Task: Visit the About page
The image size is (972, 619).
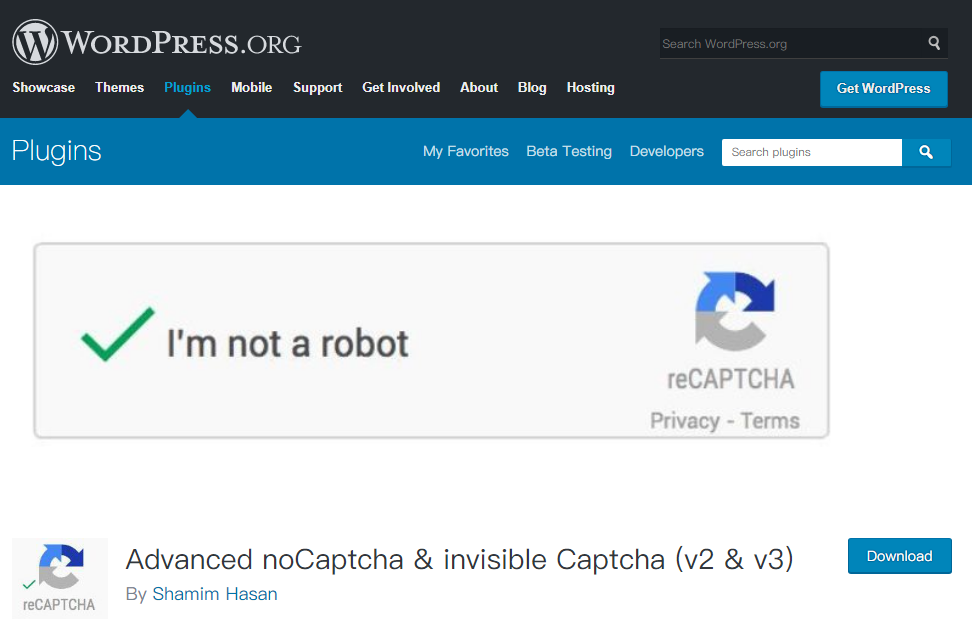Action: 479,87
